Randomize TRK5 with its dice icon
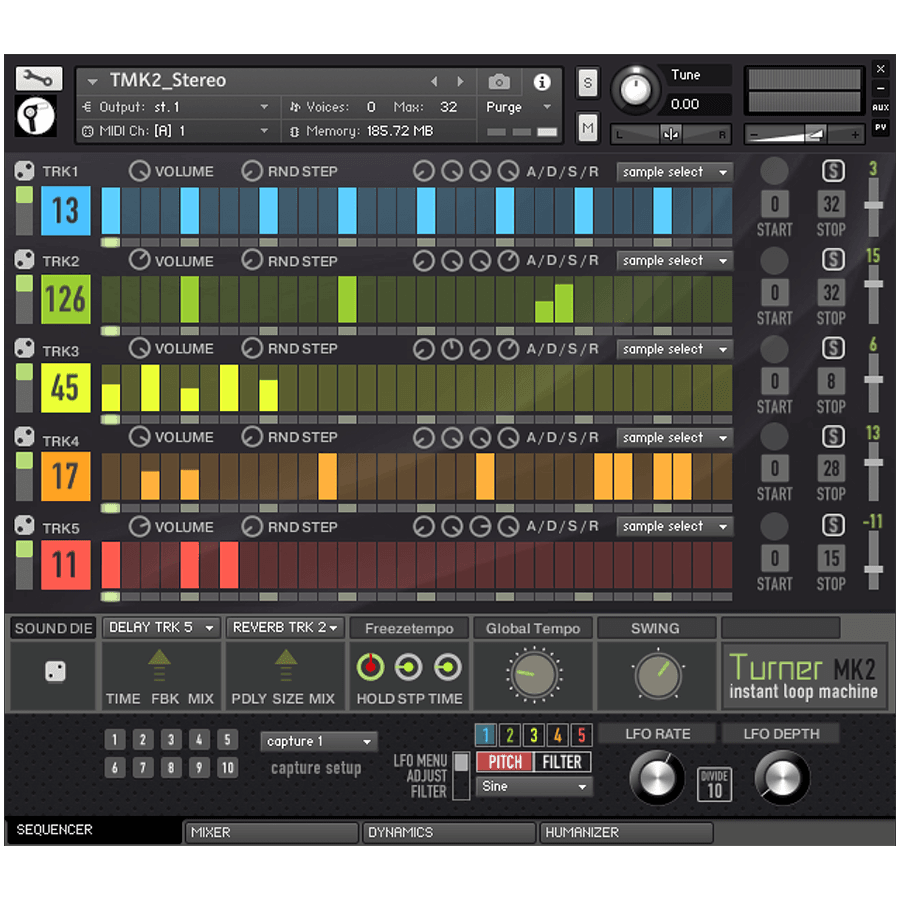This screenshot has height=900, width=900. [25, 526]
